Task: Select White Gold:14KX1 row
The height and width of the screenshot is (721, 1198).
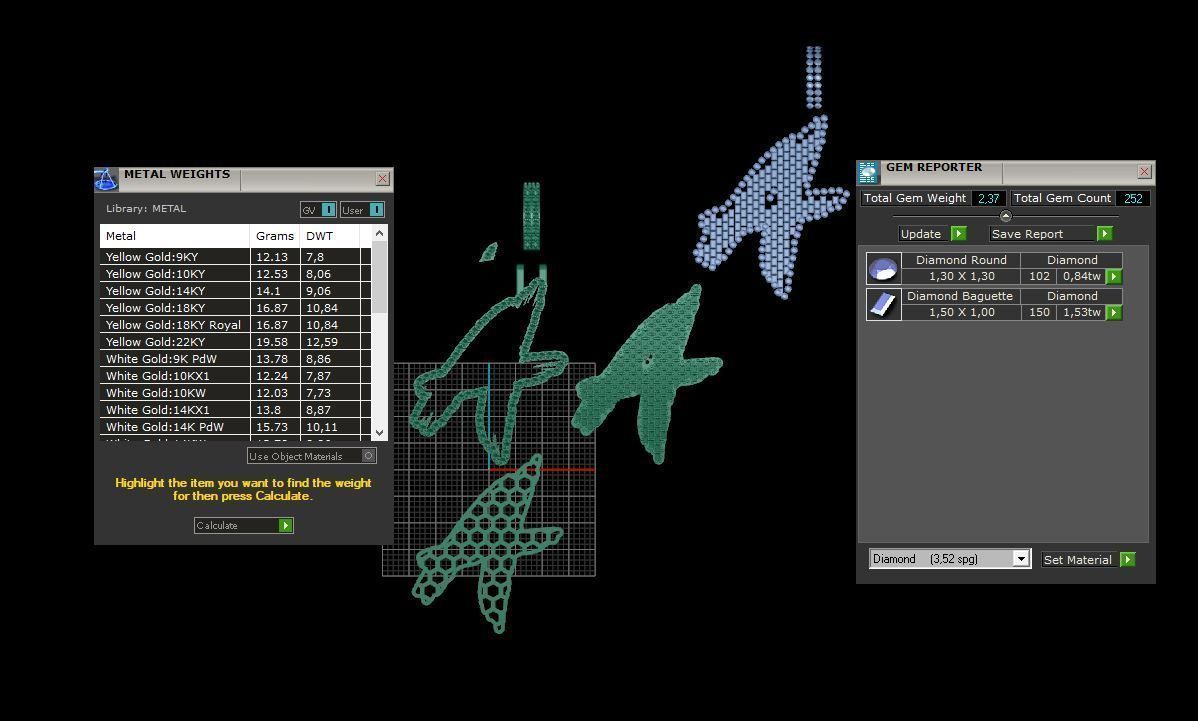Action: [x=235, y=410]
